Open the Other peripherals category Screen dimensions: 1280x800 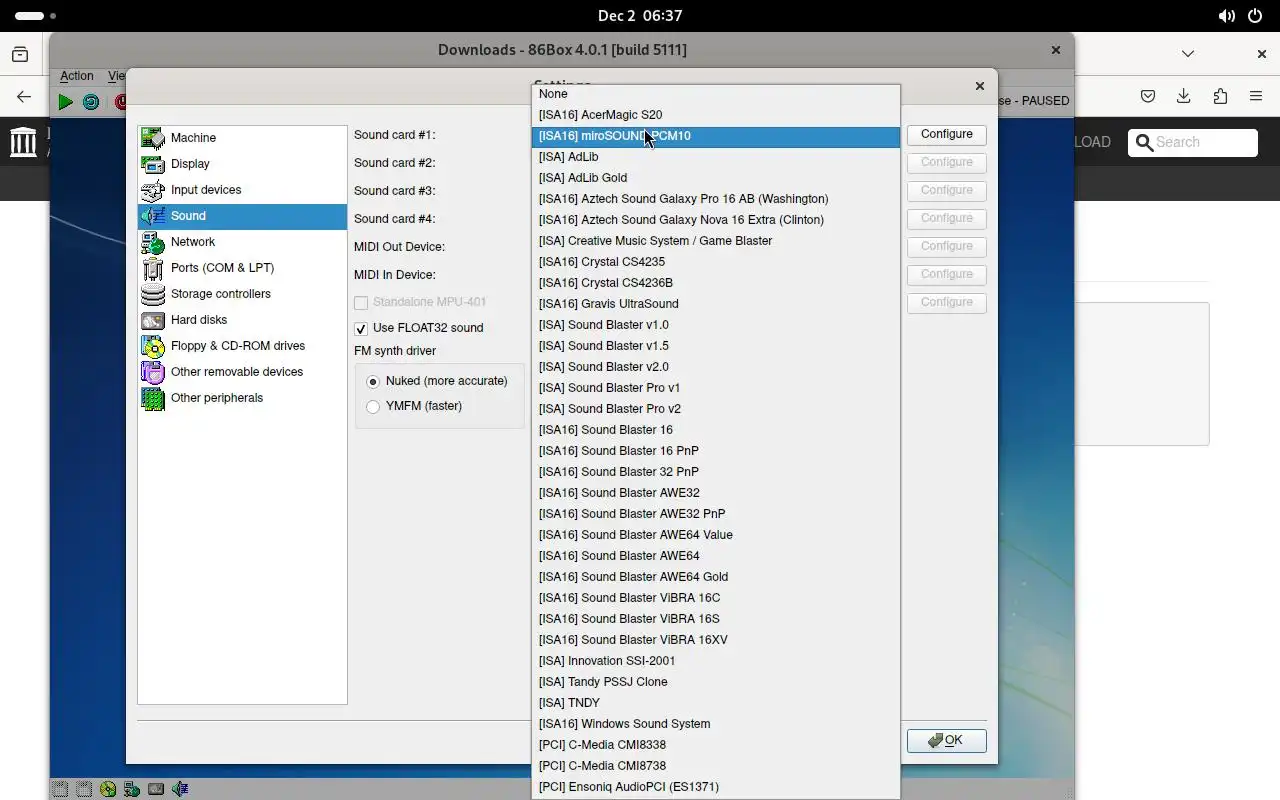click(242, 398)
